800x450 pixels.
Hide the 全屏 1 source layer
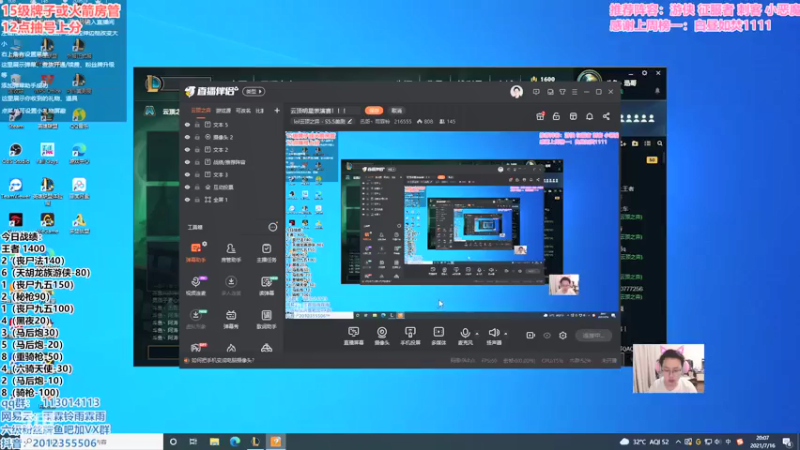coord(187,199)
